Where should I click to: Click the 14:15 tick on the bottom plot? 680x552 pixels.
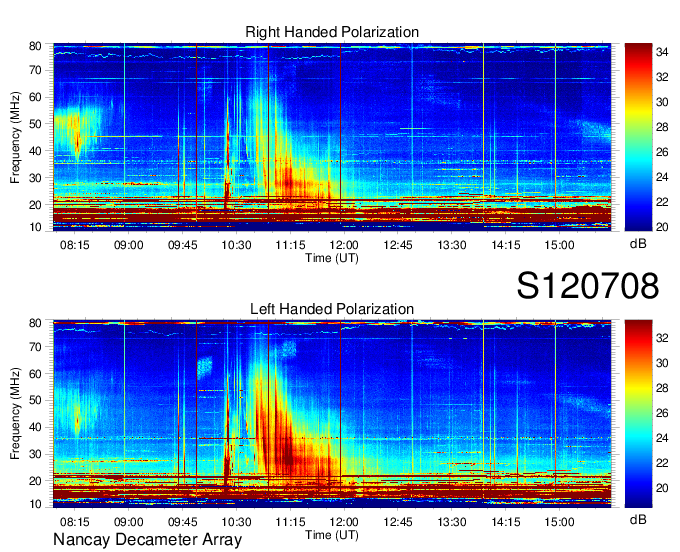[506, 522]
